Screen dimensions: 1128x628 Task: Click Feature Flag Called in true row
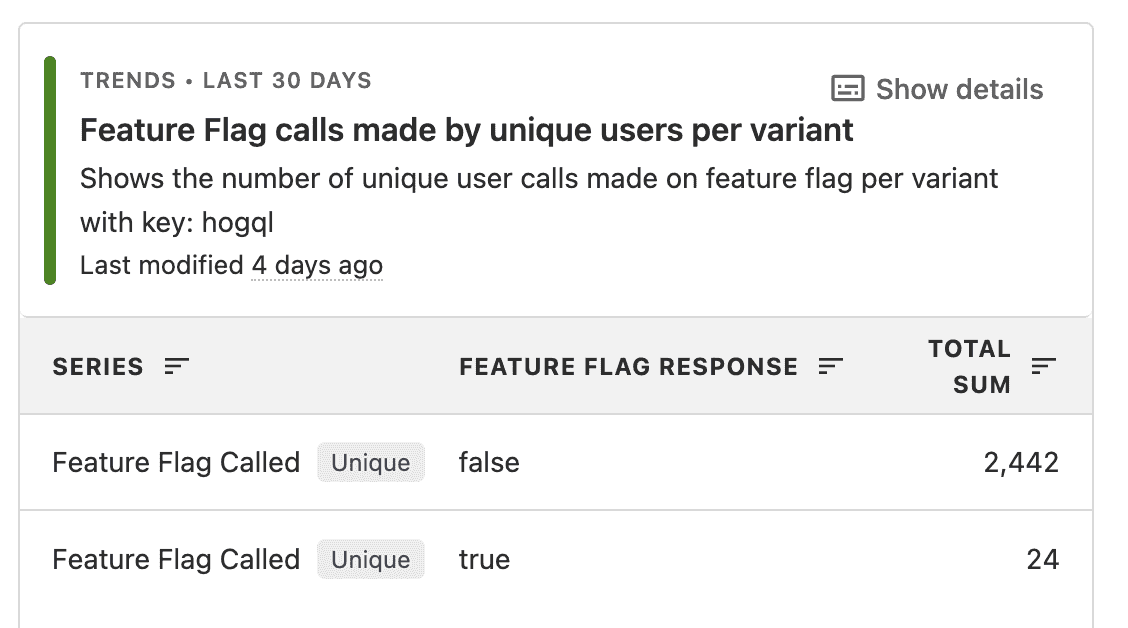176,559
